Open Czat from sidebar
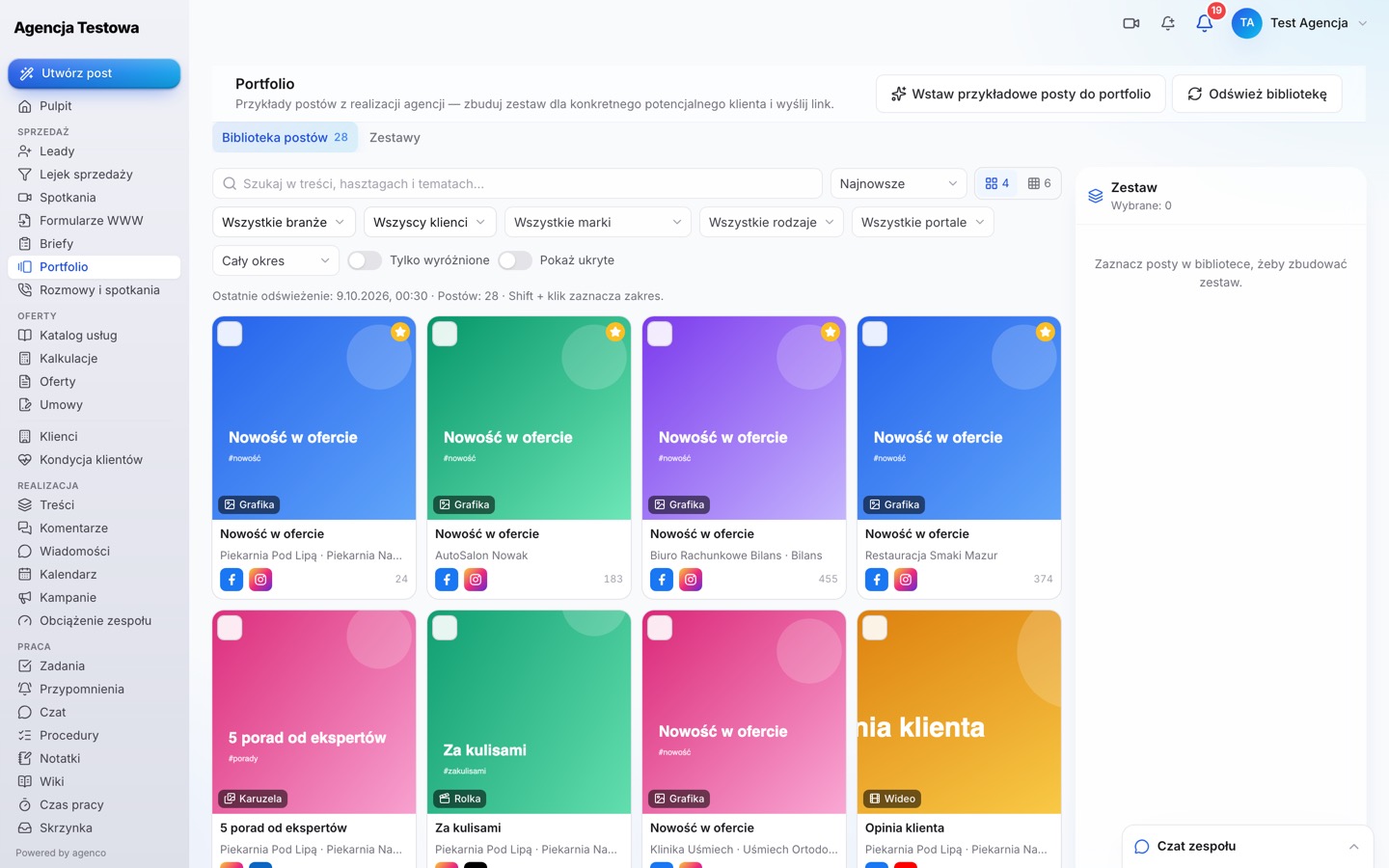 [x=95, y=713]
